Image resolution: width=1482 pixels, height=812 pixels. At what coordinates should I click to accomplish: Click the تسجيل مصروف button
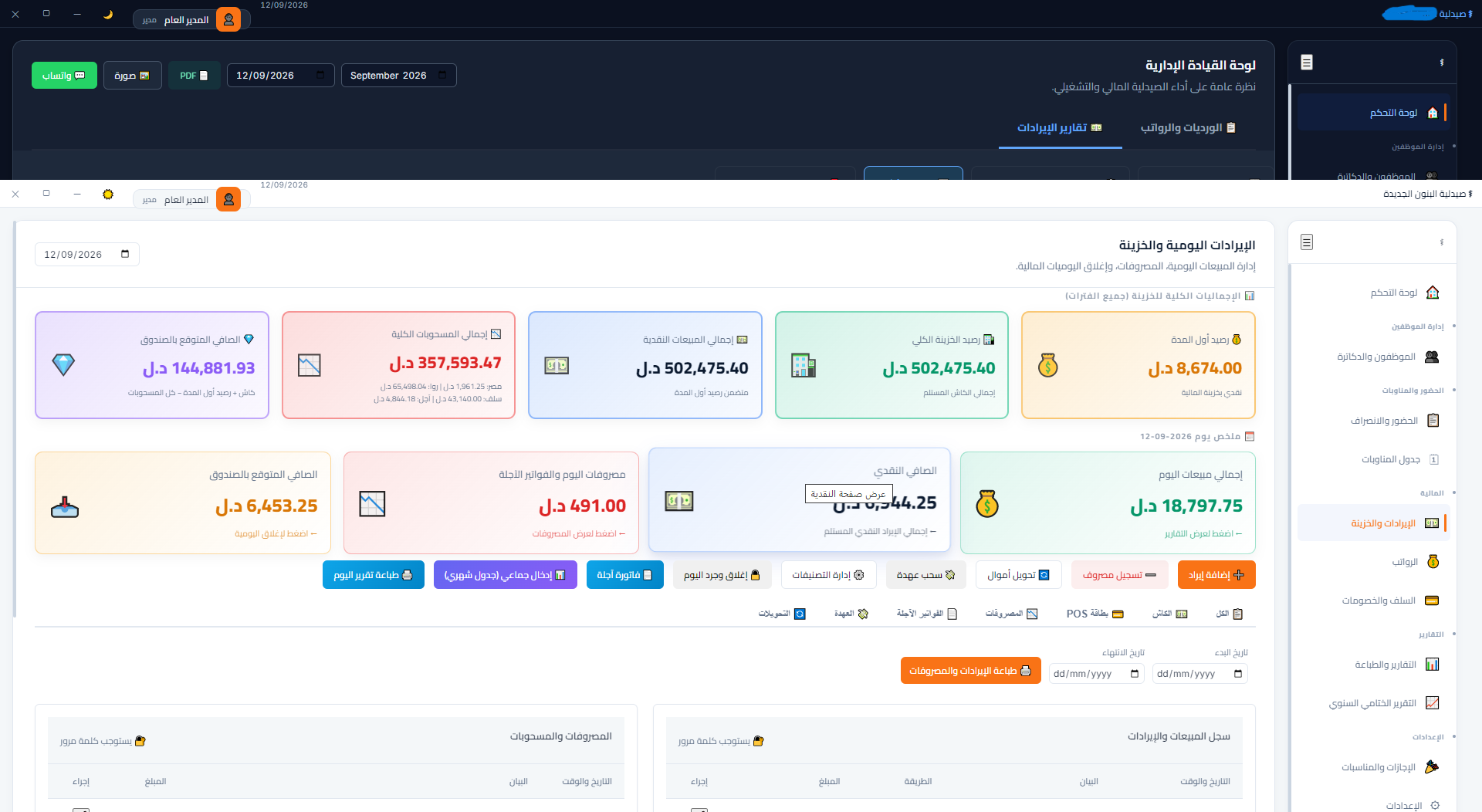(x=1119, y=575)
